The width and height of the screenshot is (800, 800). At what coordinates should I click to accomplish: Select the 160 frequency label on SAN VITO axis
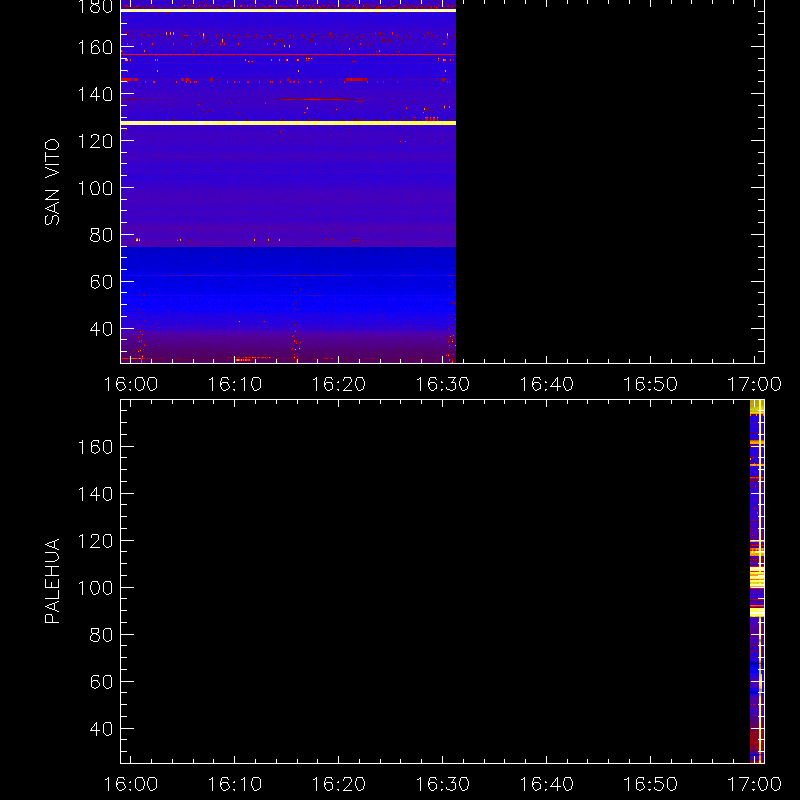pos(95,47)
